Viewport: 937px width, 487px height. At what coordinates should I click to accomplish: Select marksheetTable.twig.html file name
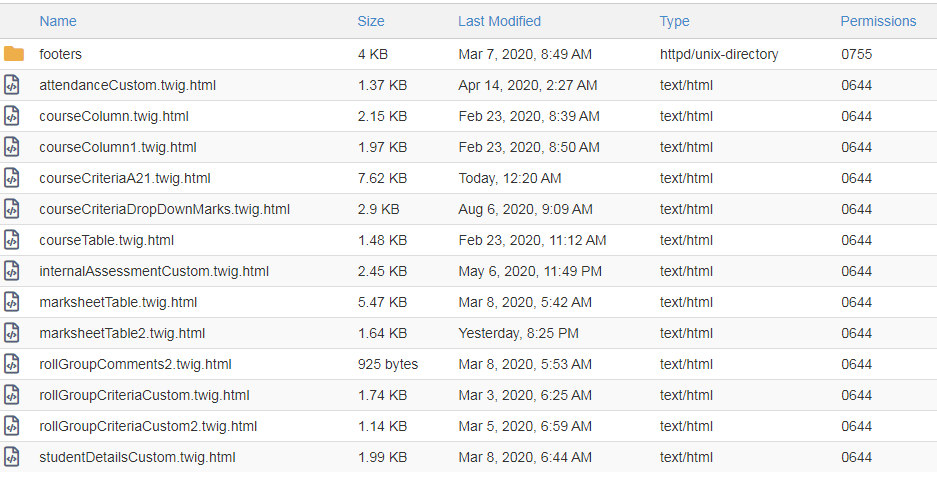118,302
